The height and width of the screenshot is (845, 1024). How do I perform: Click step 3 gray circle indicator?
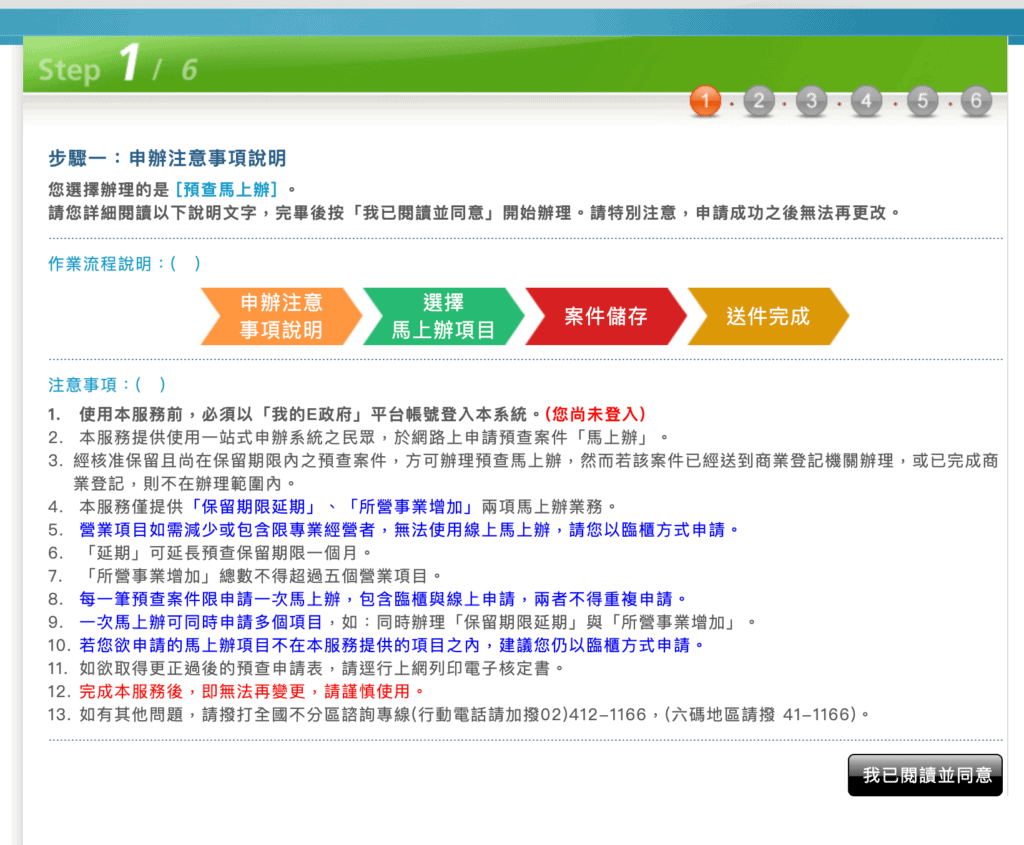[x=812, y=101]
